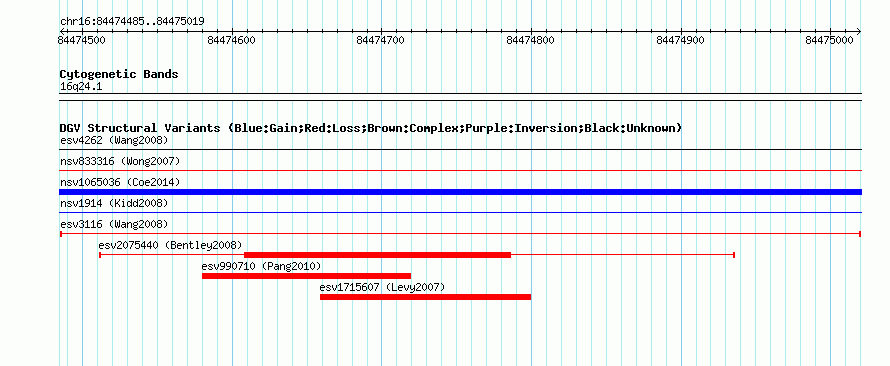
Task: Click the esv2075440 (Bentley2008) variant label
Action: click(x=170, y=245)
